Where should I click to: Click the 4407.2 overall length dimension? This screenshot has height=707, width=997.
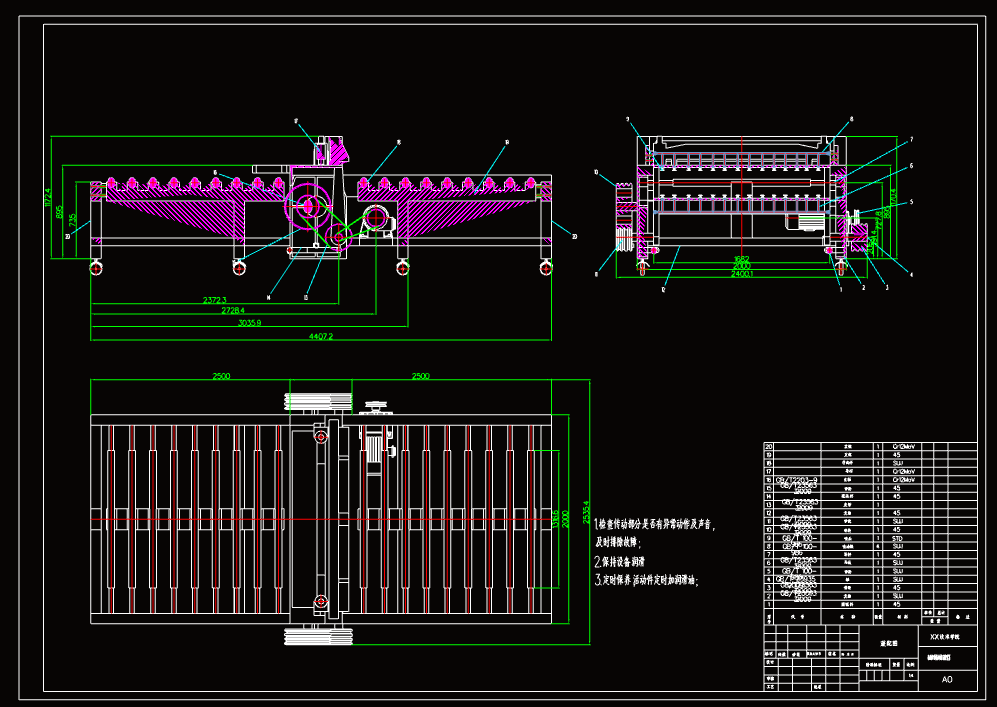(321, 336)
